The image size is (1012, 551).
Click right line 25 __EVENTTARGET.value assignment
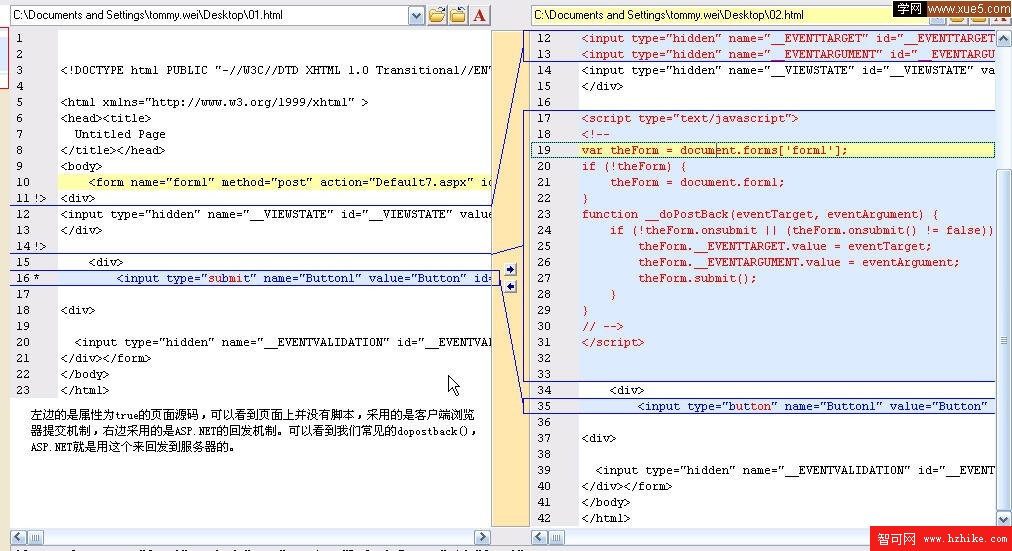tap(785, 246)
